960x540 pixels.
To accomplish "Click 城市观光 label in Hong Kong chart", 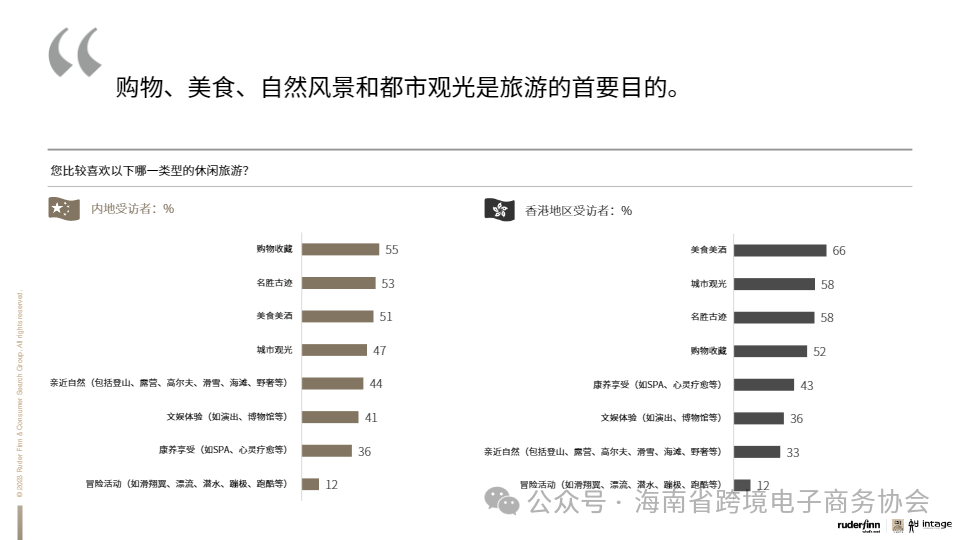I will (x=708, y=283).
